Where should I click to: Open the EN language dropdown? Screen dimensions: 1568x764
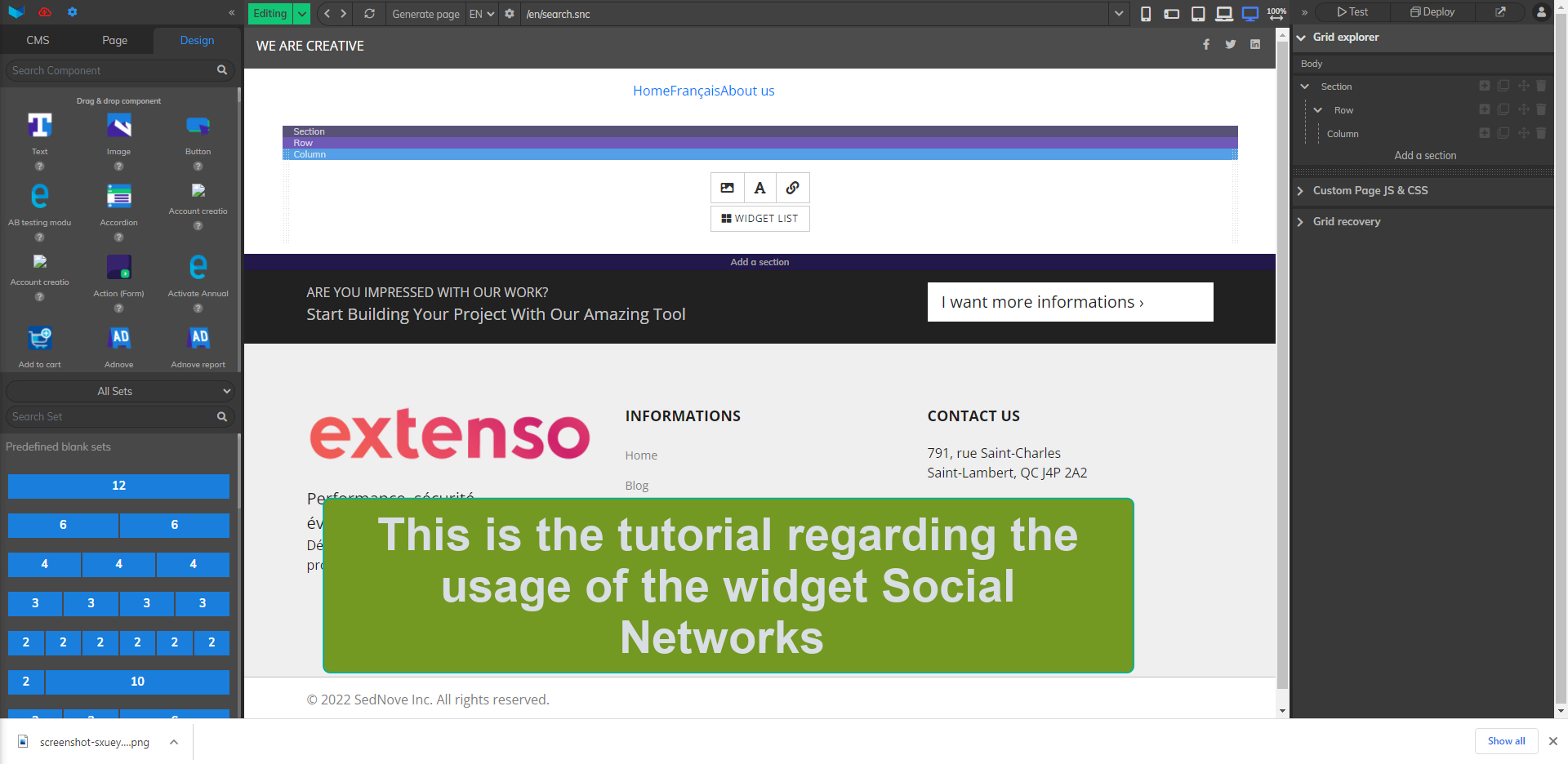click(x=482, y=14)
